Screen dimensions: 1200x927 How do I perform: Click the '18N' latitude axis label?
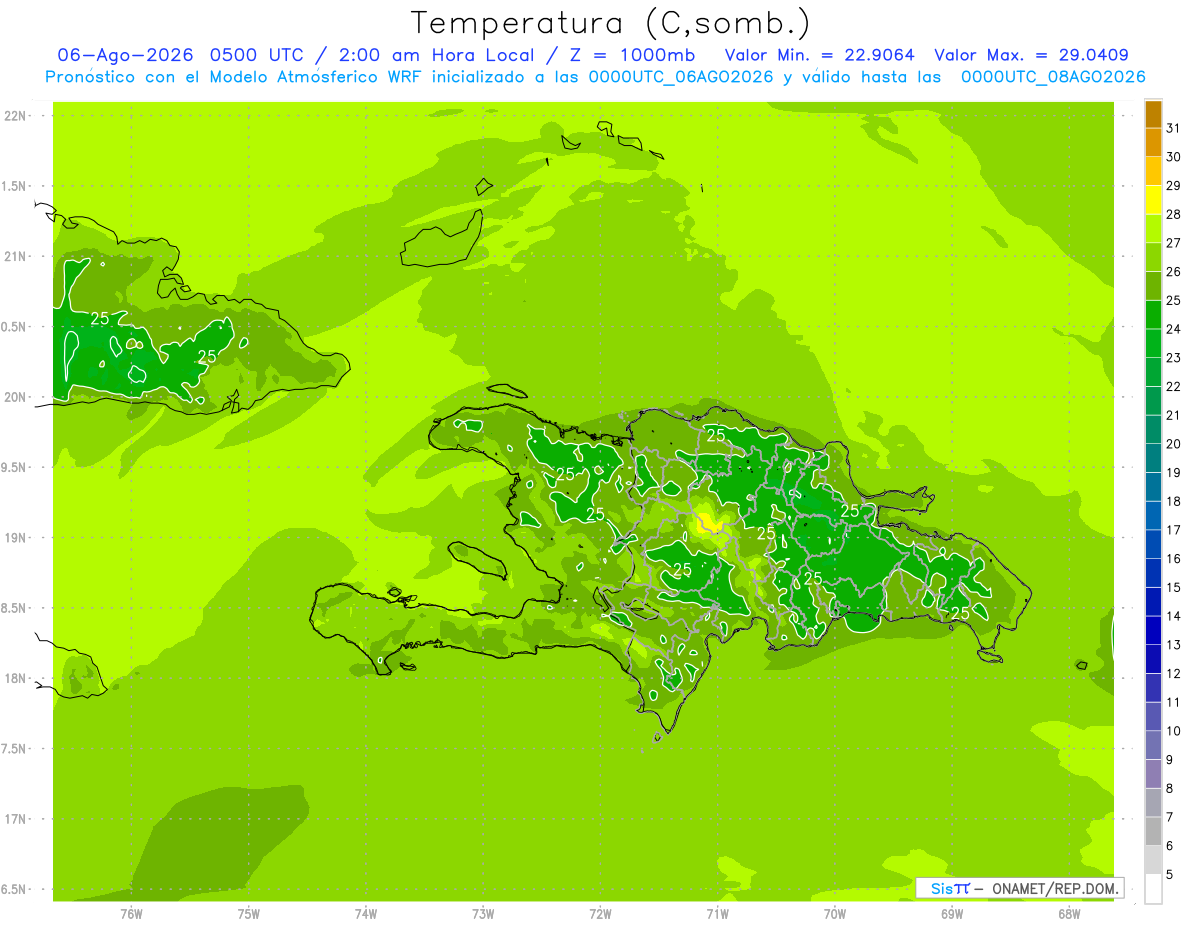click(x=15, y=678)
